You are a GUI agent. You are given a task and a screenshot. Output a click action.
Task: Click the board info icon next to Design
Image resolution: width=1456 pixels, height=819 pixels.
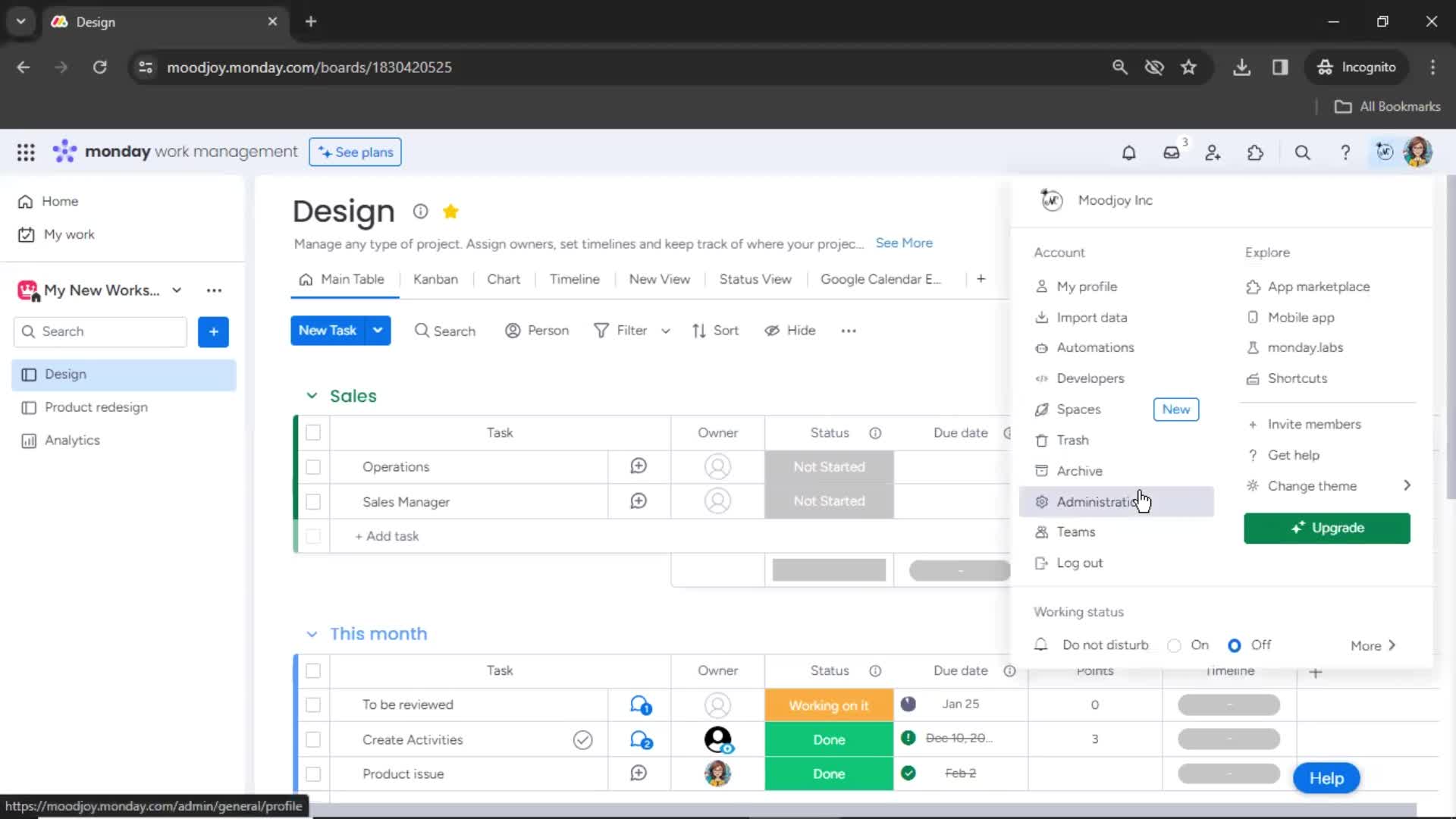[x=420, y=212]
